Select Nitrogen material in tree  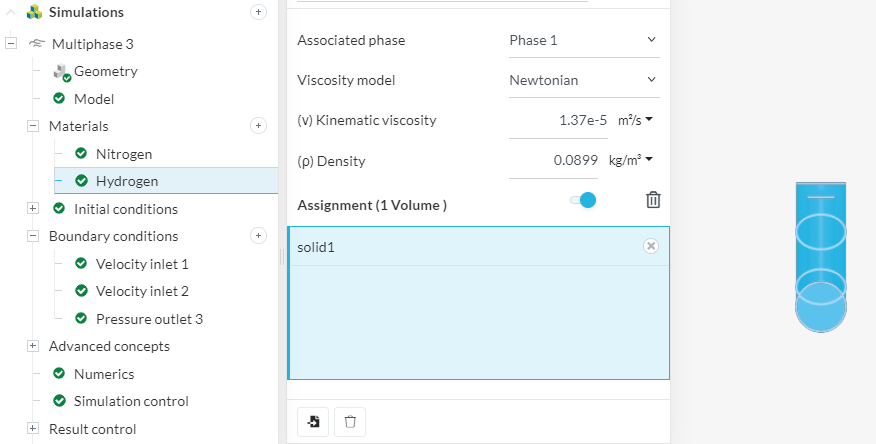(x=124, y=154)
